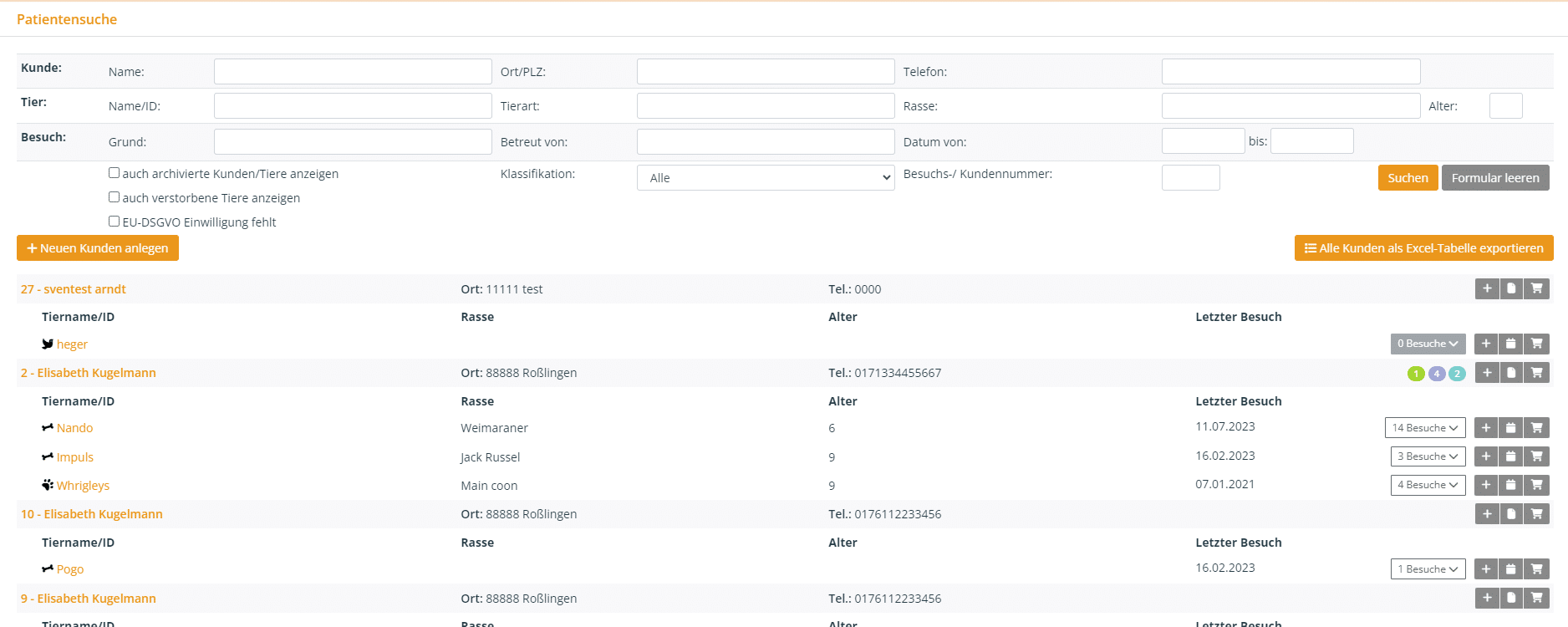Click purple badge showing 4
The width and height of the screenshot is (1568, 627).
(1437, 374)
